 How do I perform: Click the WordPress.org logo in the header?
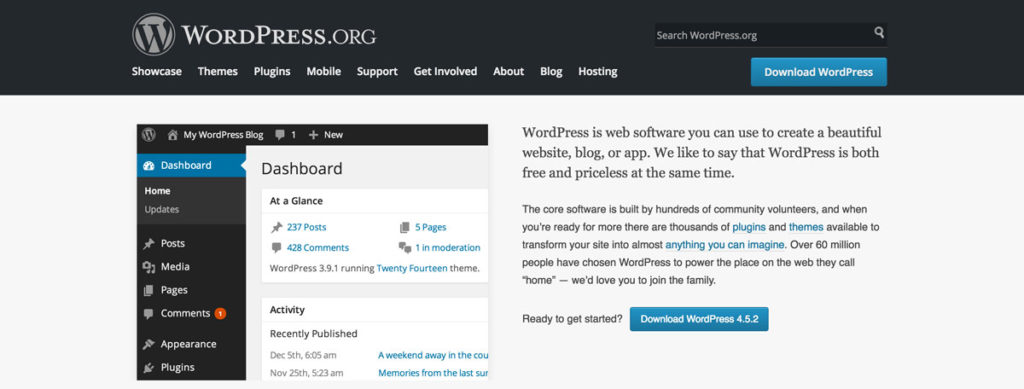(x=254, y=35)
